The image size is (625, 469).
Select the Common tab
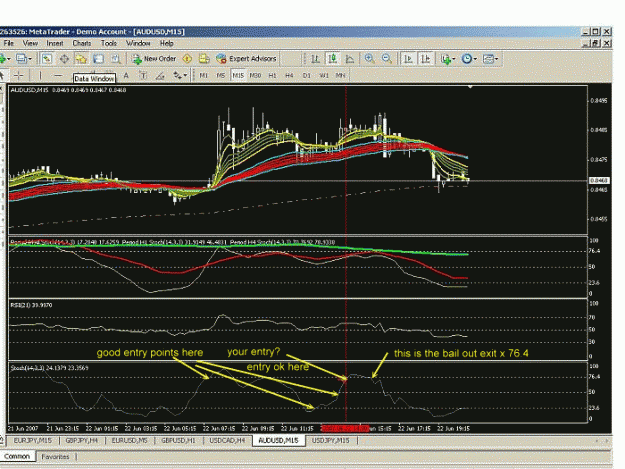[x=17, y=457]
